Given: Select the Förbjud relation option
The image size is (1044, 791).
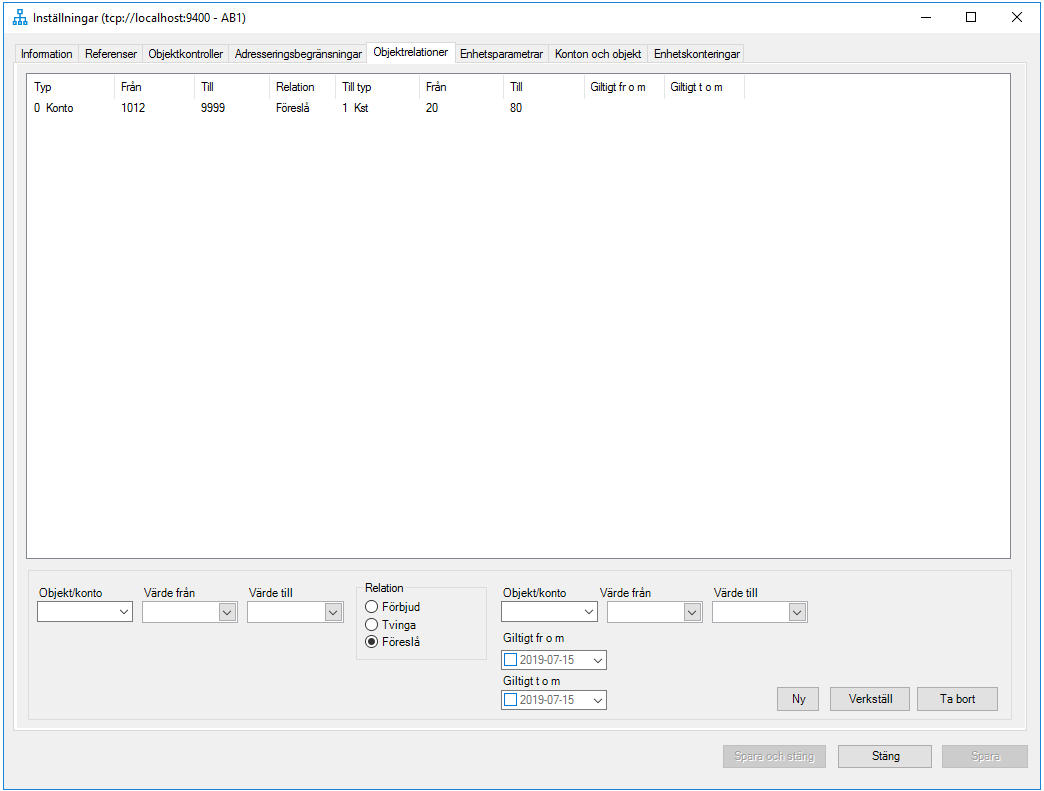Looking at the screenshot, I should pyautogui.click(x=371, y=606).
